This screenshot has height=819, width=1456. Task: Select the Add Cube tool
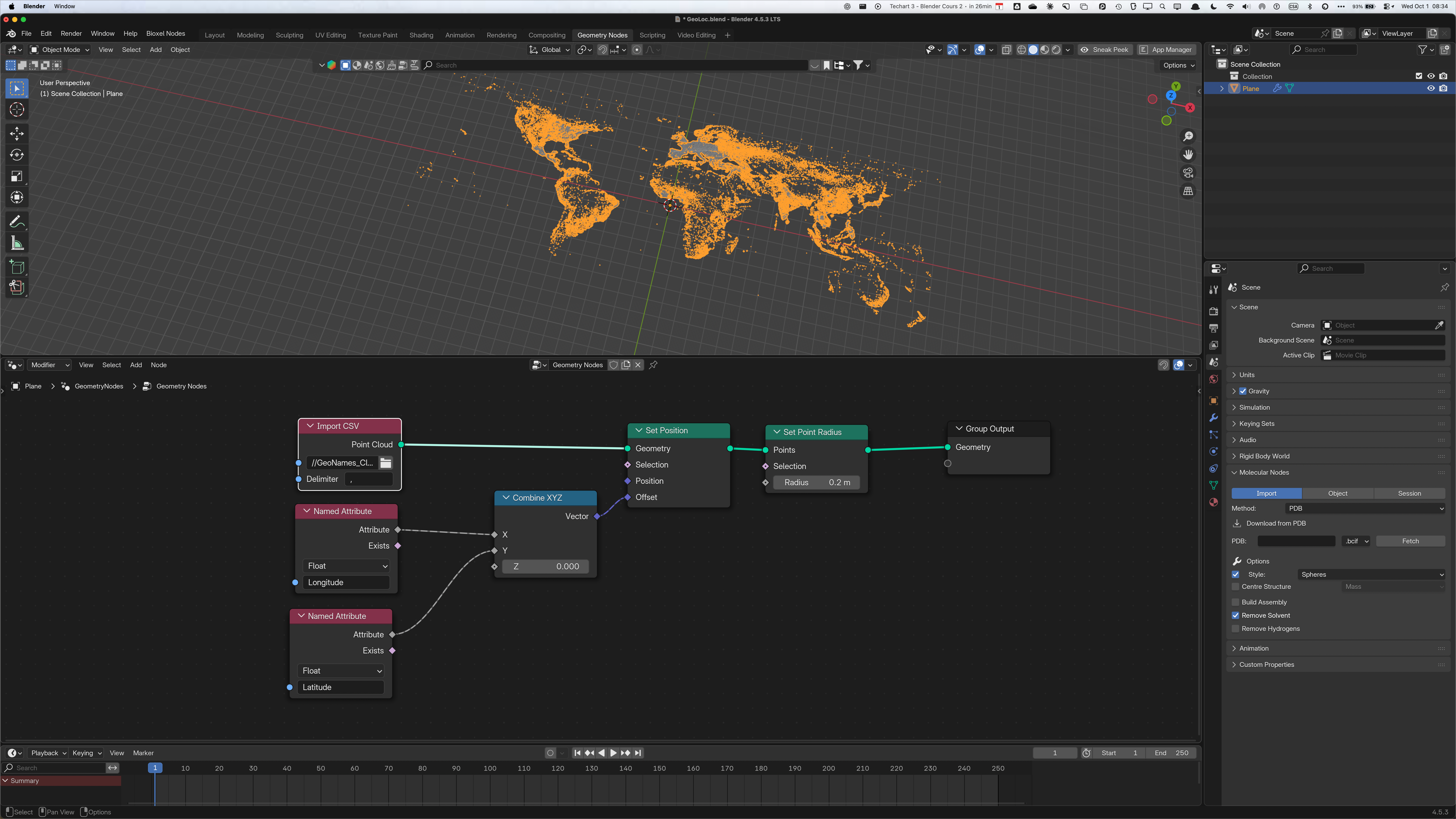coord(17,267)
